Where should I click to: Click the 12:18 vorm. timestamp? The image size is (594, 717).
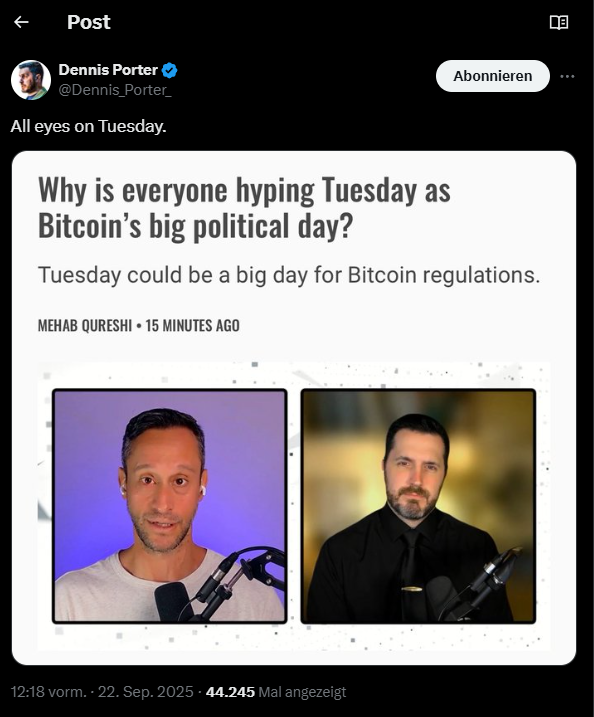pyautogui.click(x=48, y=692)
